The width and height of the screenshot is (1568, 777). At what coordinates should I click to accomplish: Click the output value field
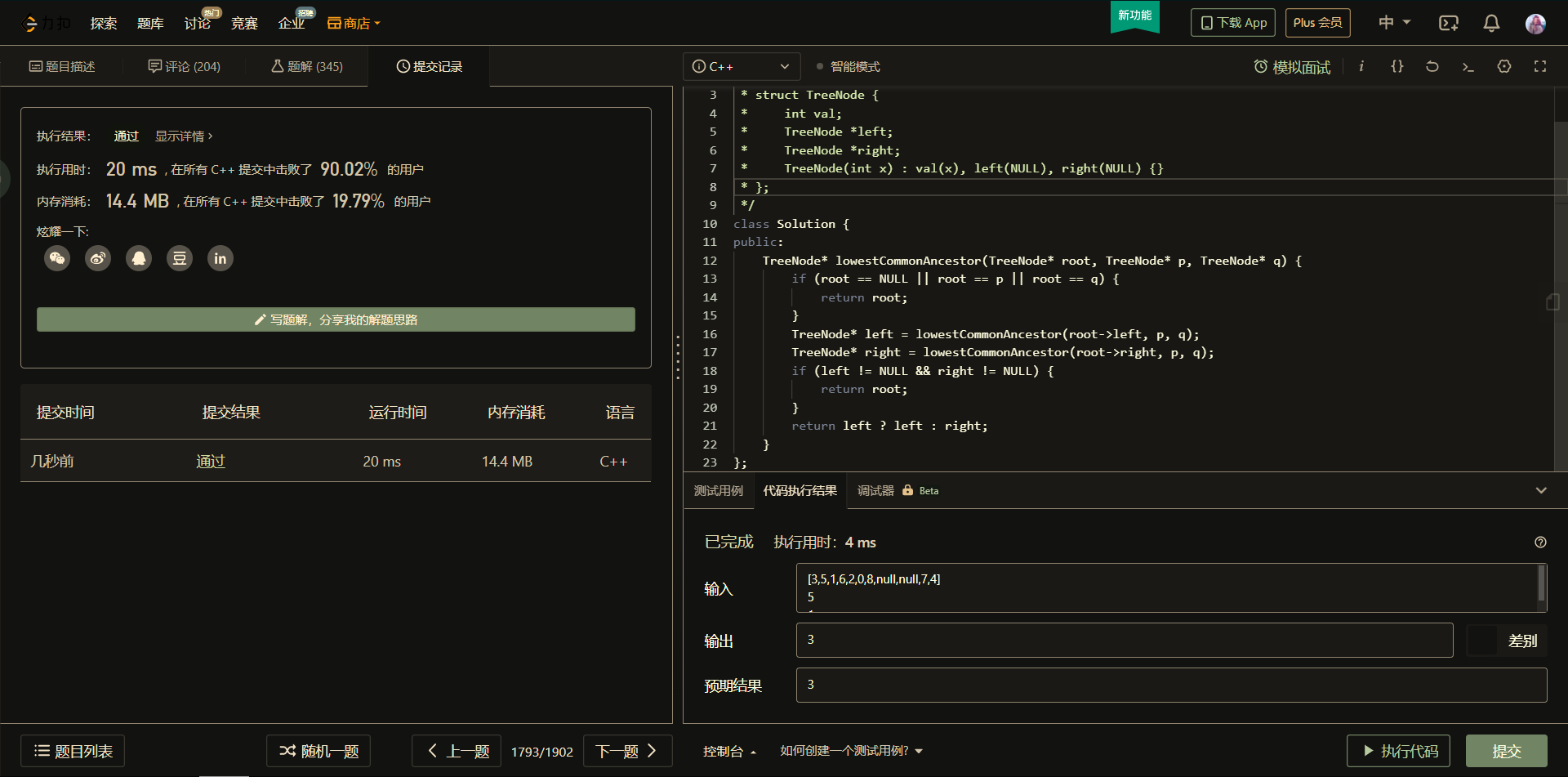pyautogui.click(x=1125, y=640)
